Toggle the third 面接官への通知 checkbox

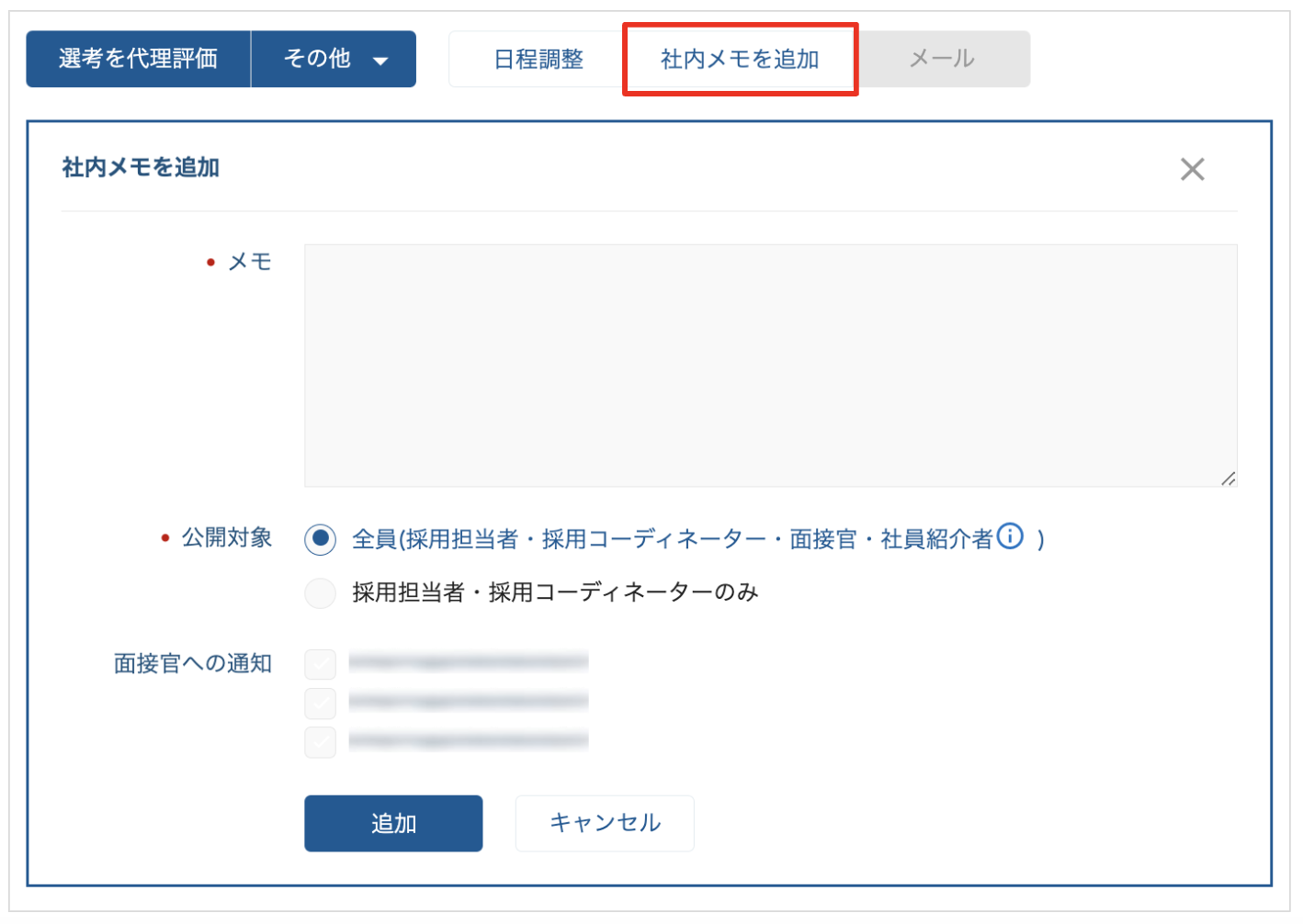[320, 741]
